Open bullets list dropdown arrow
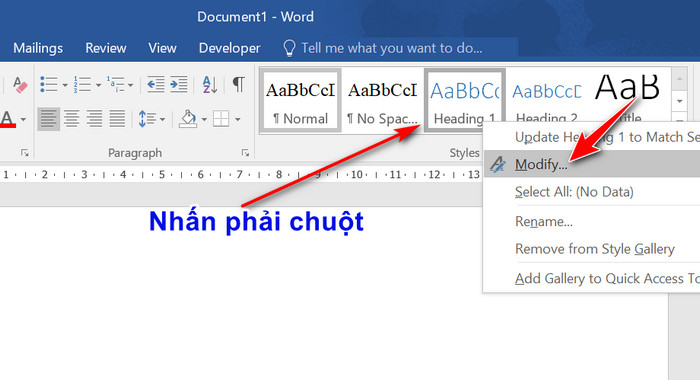 [65, 85]
